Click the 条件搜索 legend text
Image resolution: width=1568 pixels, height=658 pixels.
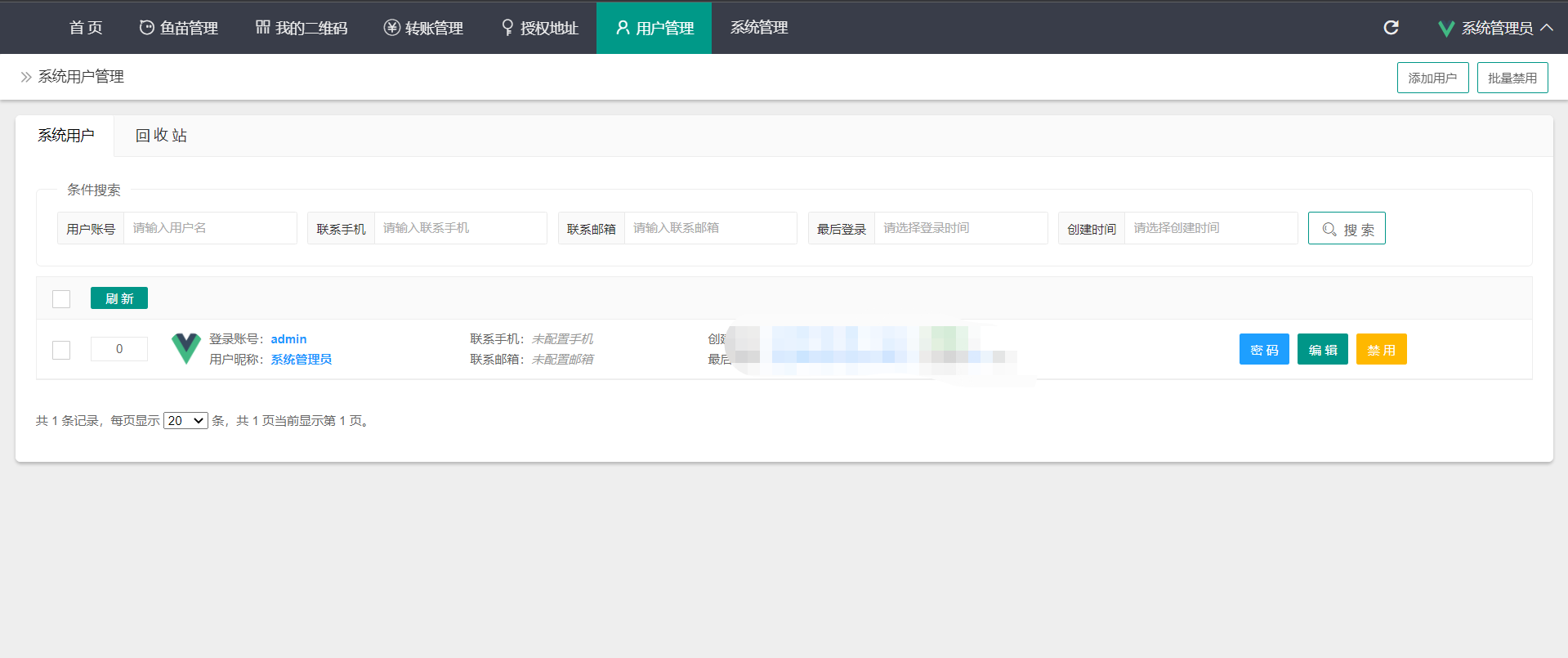(94, 190)
